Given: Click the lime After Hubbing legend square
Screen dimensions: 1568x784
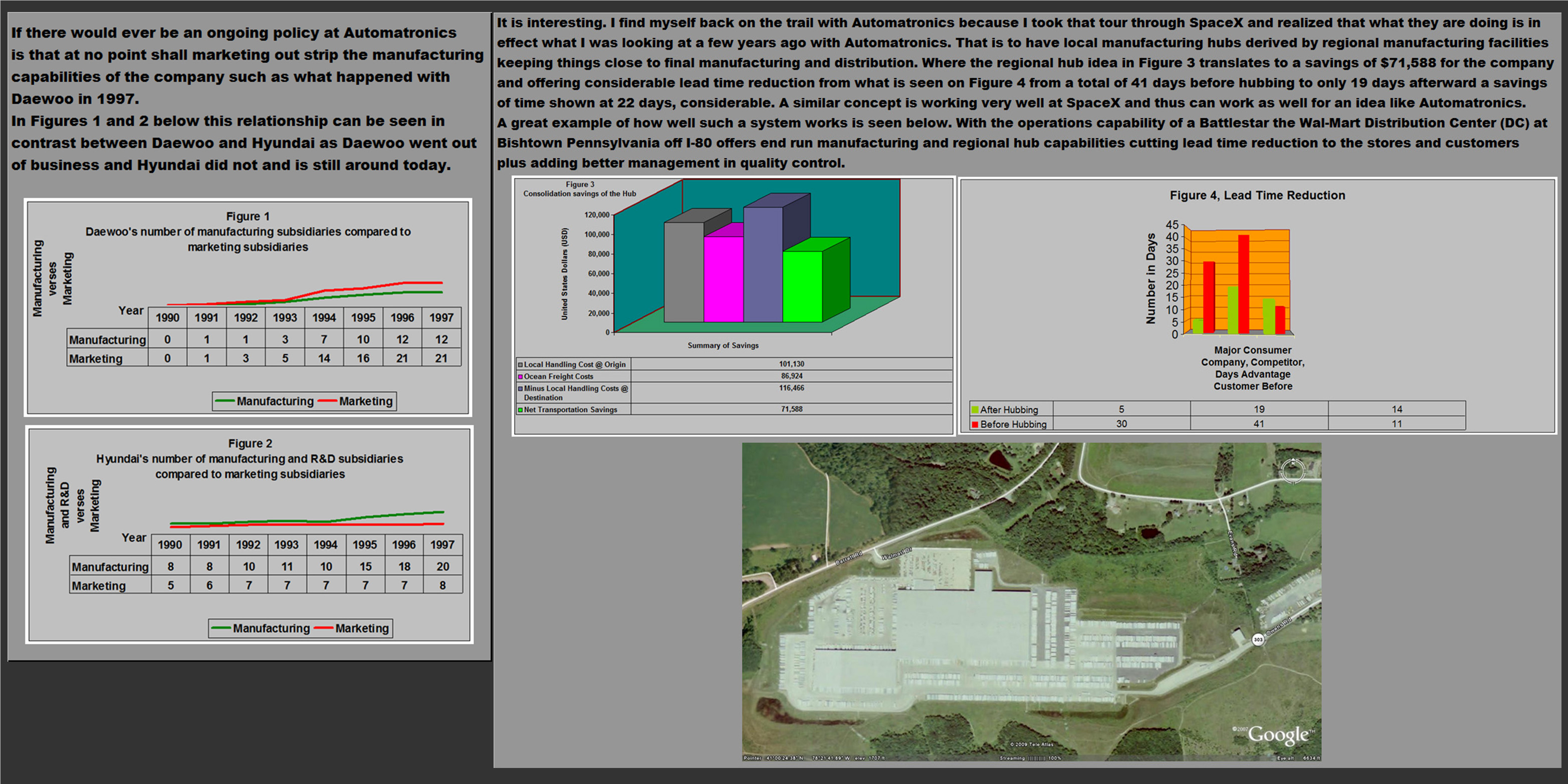Looking at the screenshot, I should click(975, 410).
